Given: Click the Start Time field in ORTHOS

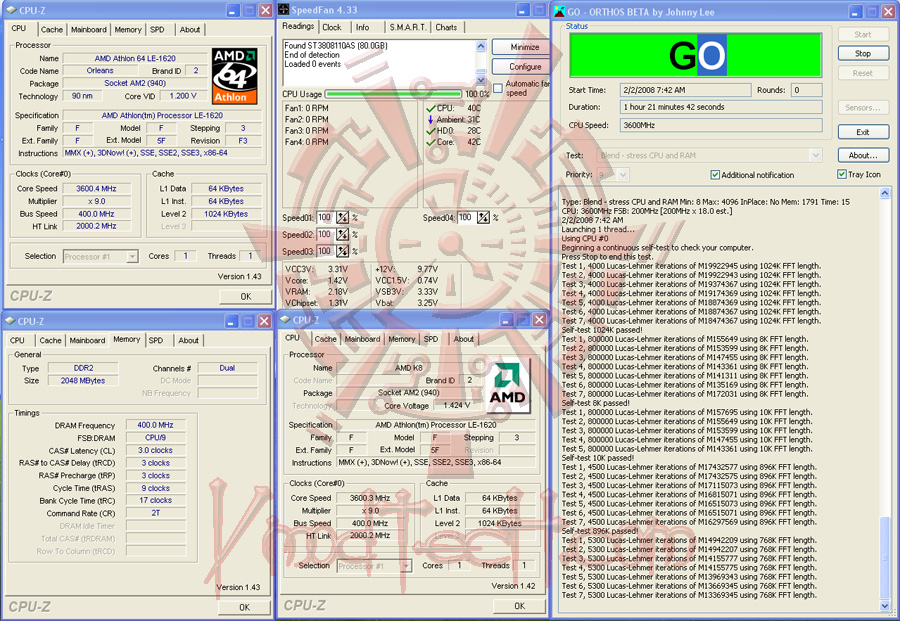Looking at the screenshot, I should 685,90.
